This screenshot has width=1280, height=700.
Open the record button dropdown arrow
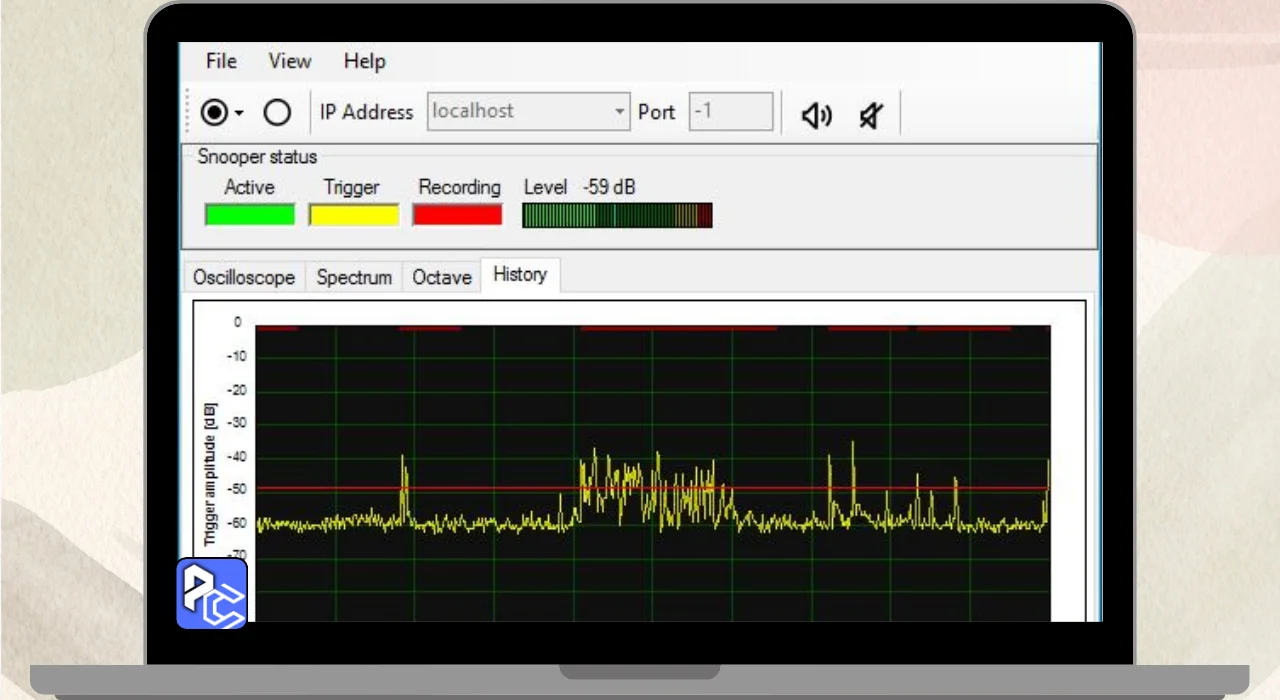pos(239,113)
